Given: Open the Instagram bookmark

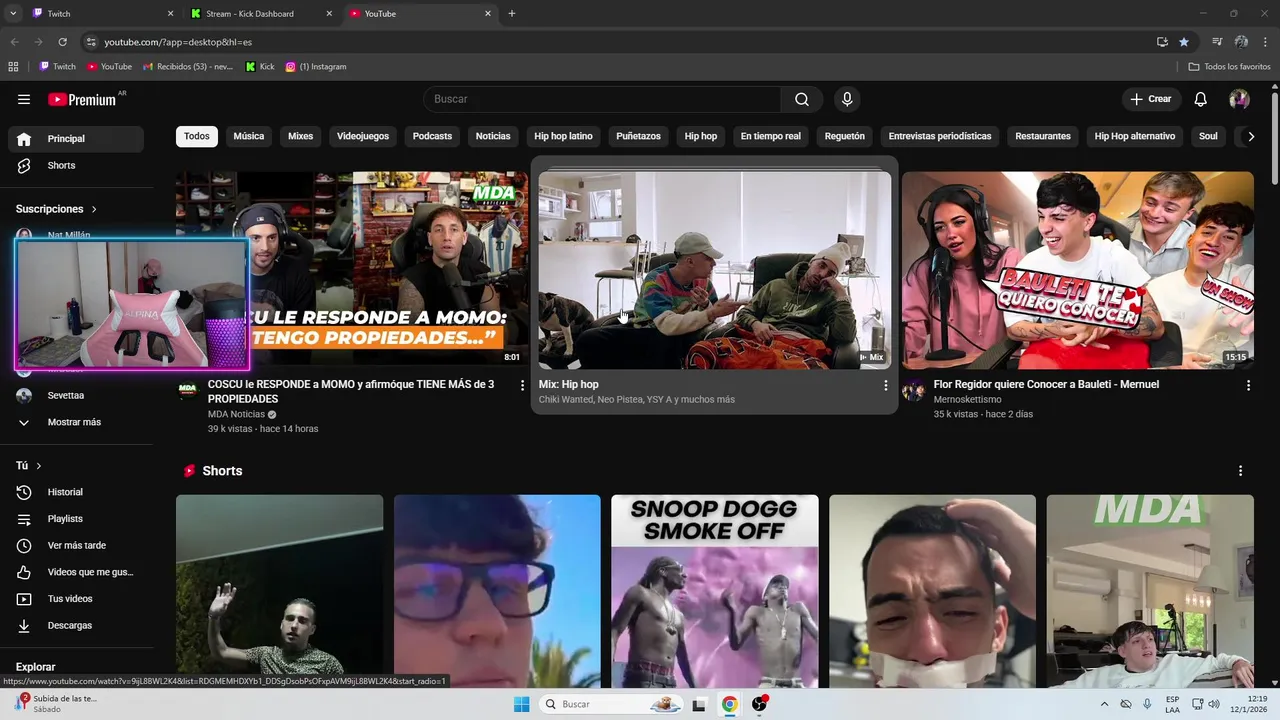Looking at the screenshot, I should click(316, 67).
